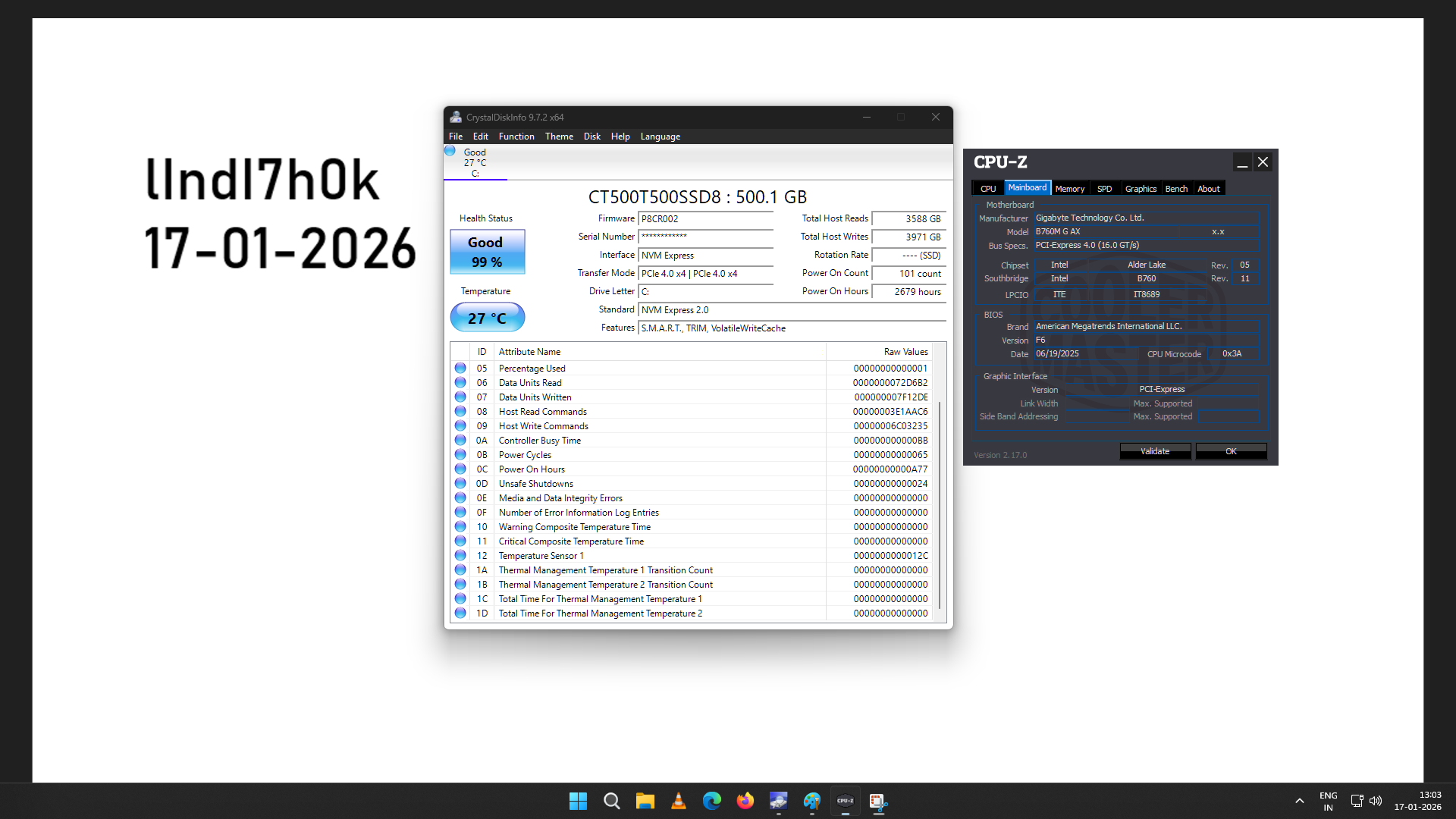Minimize the CPU-Z window

tap(1242, 162)
